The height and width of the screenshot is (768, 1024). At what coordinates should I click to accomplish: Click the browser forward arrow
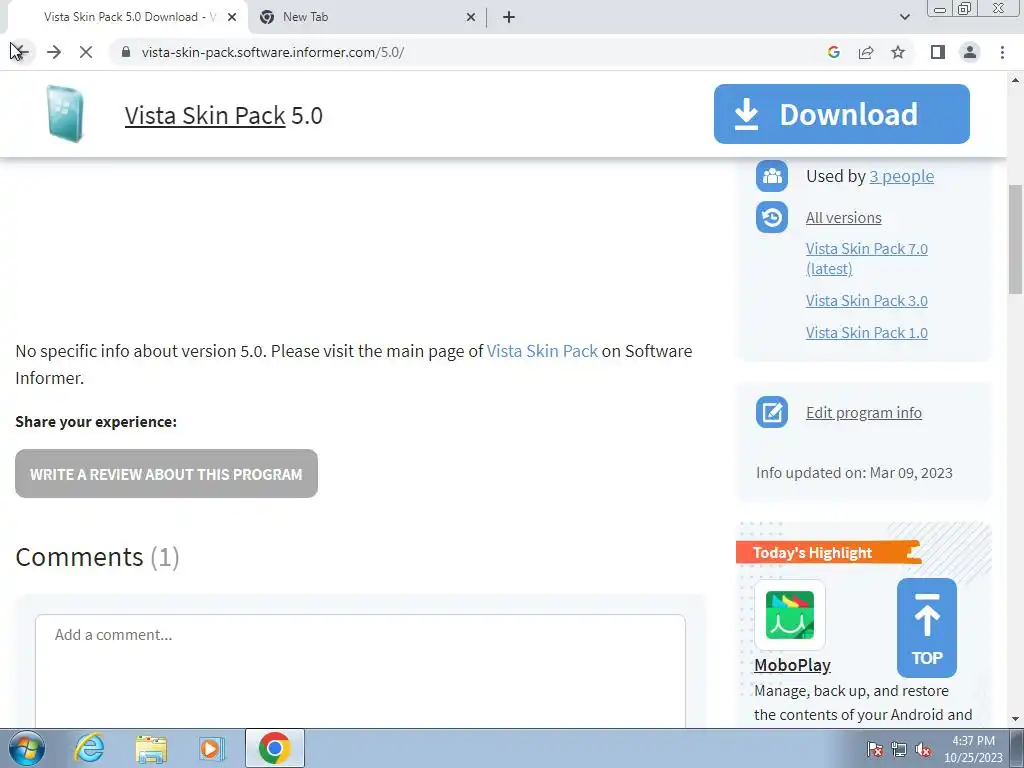click(x=54, y=52)
